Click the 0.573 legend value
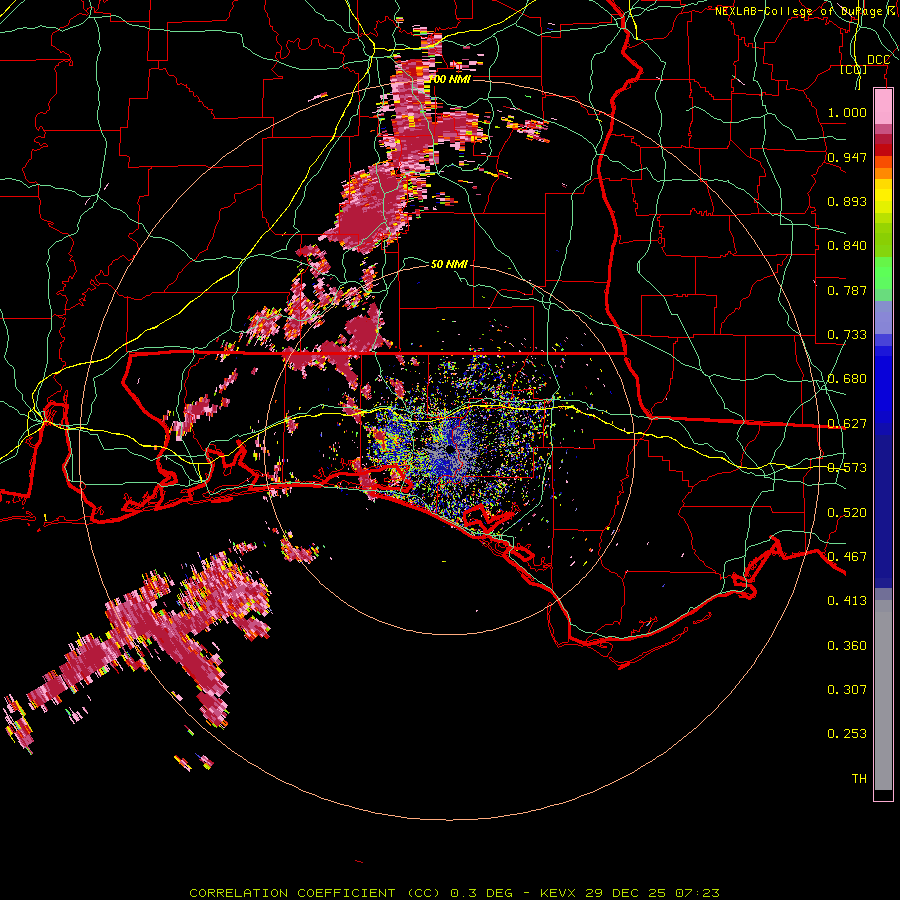 coord(847,468)
